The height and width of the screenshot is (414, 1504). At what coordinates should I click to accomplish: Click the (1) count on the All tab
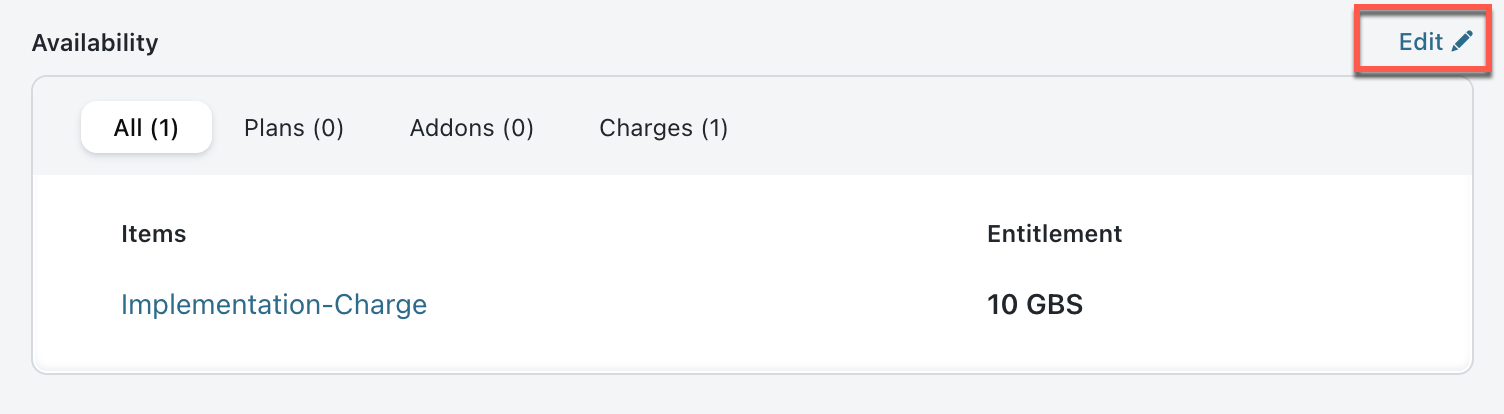click(165, 128)
